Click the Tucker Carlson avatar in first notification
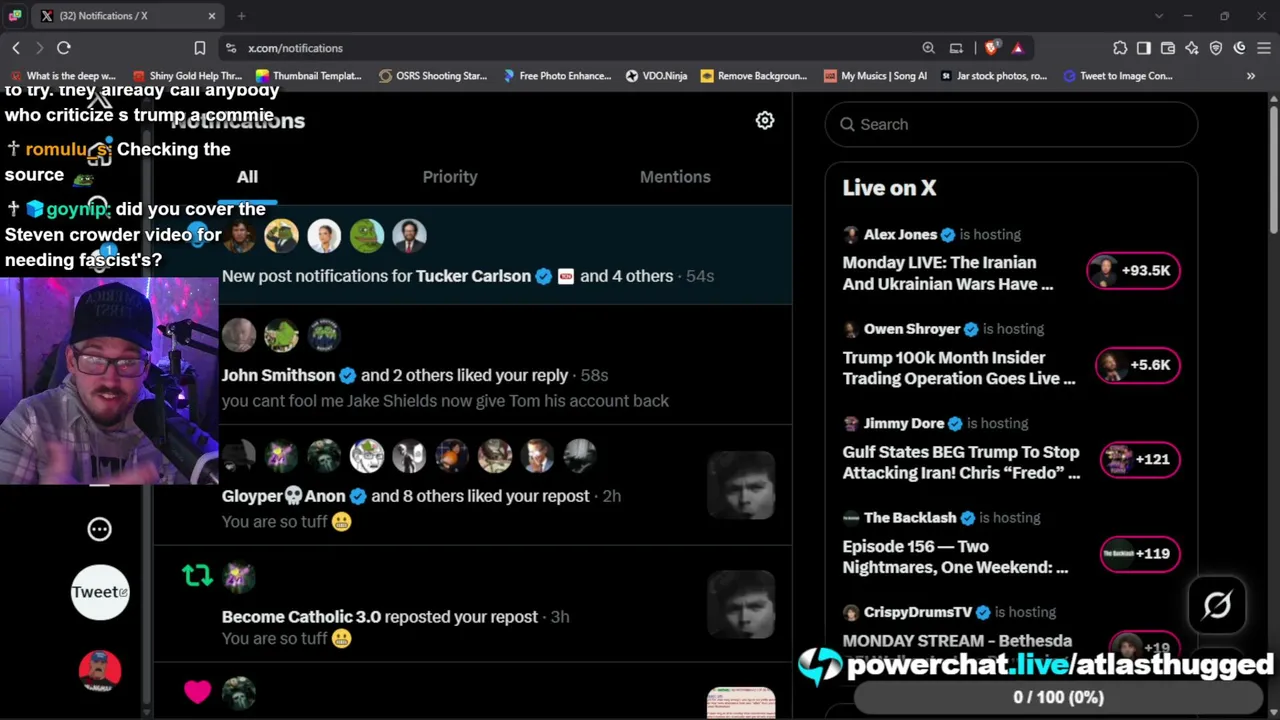Viewport: 1280px width, 720px height. [239, 236]
